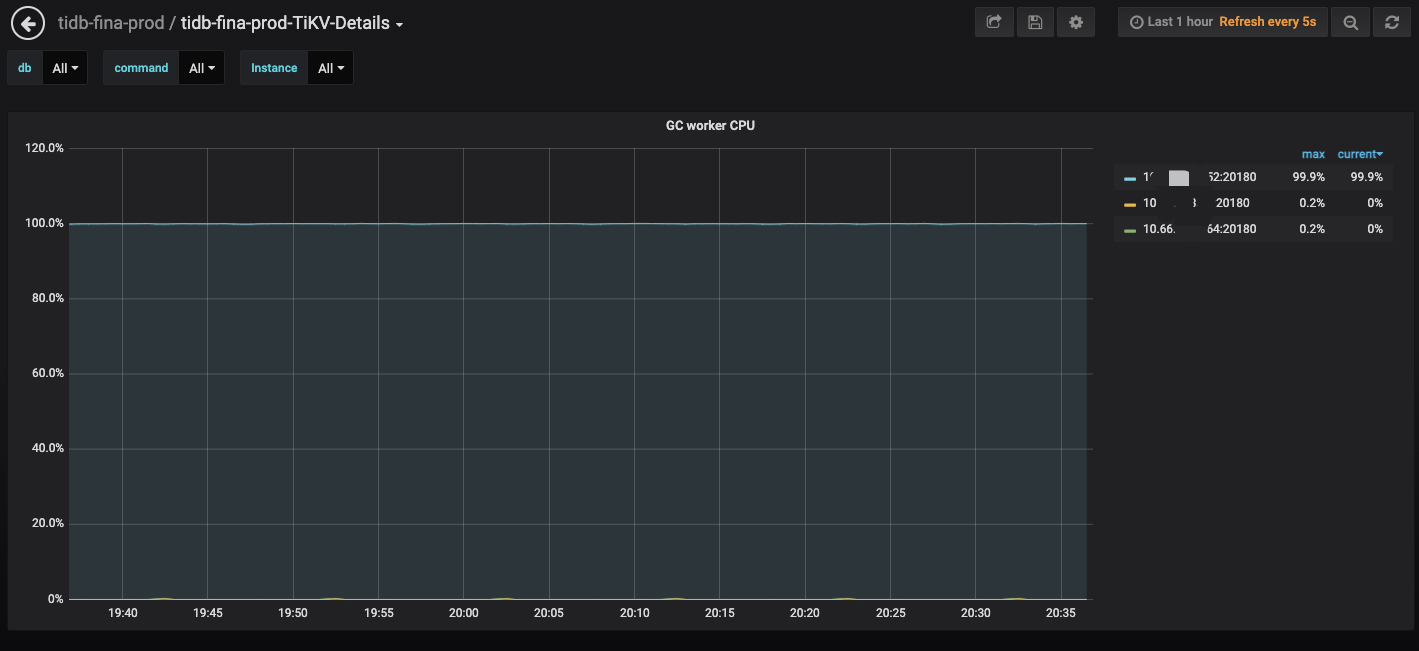Click the share dashboard icon
Viewport: 1419px width, 651px height.
pos(994,22)
